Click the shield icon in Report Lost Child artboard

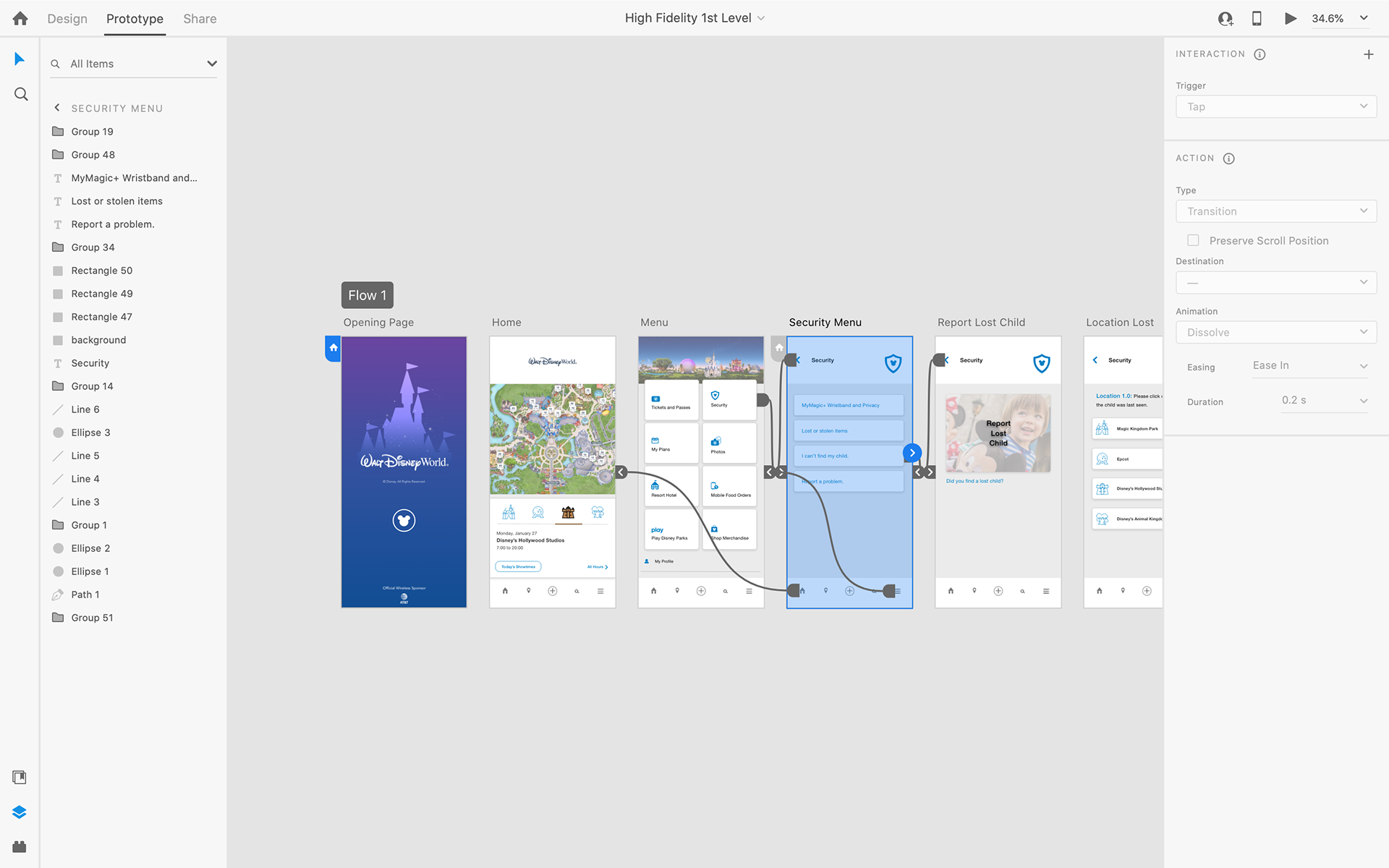point(1041,363)
